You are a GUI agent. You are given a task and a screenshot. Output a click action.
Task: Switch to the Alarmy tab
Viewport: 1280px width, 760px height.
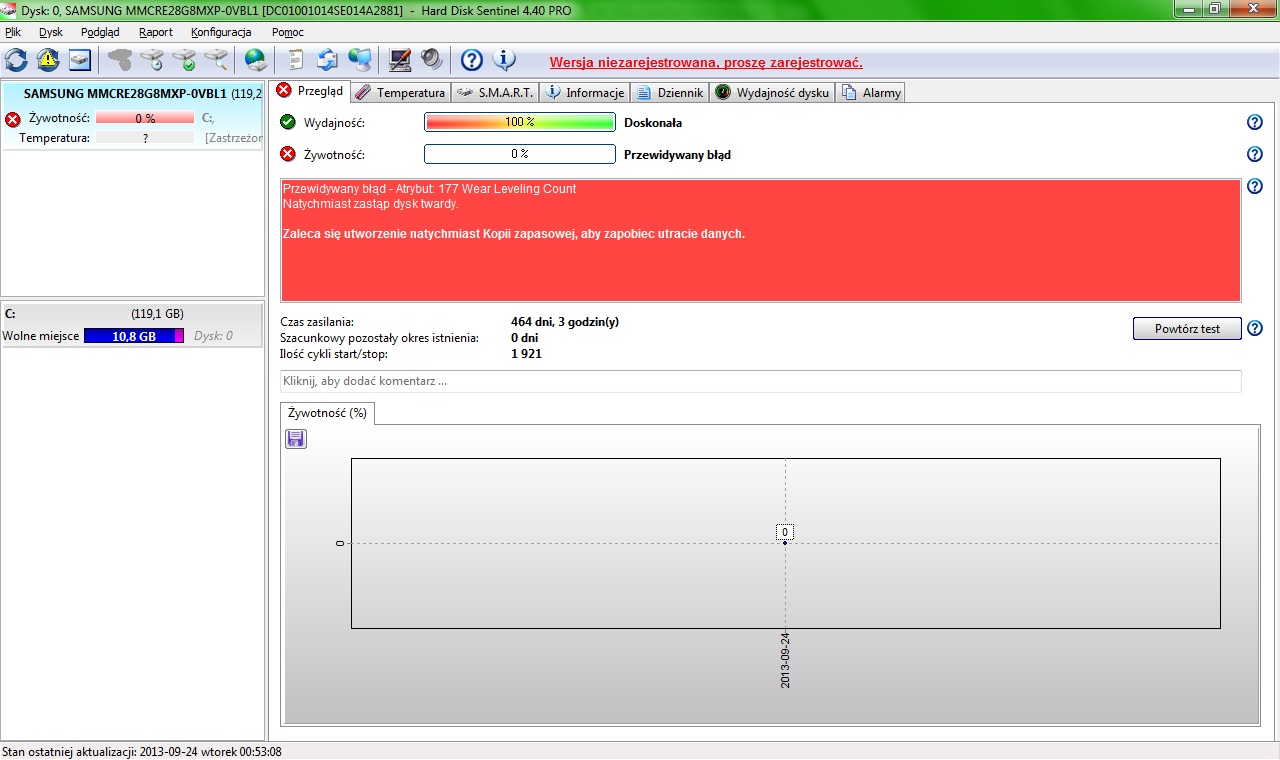click(872, 92)
